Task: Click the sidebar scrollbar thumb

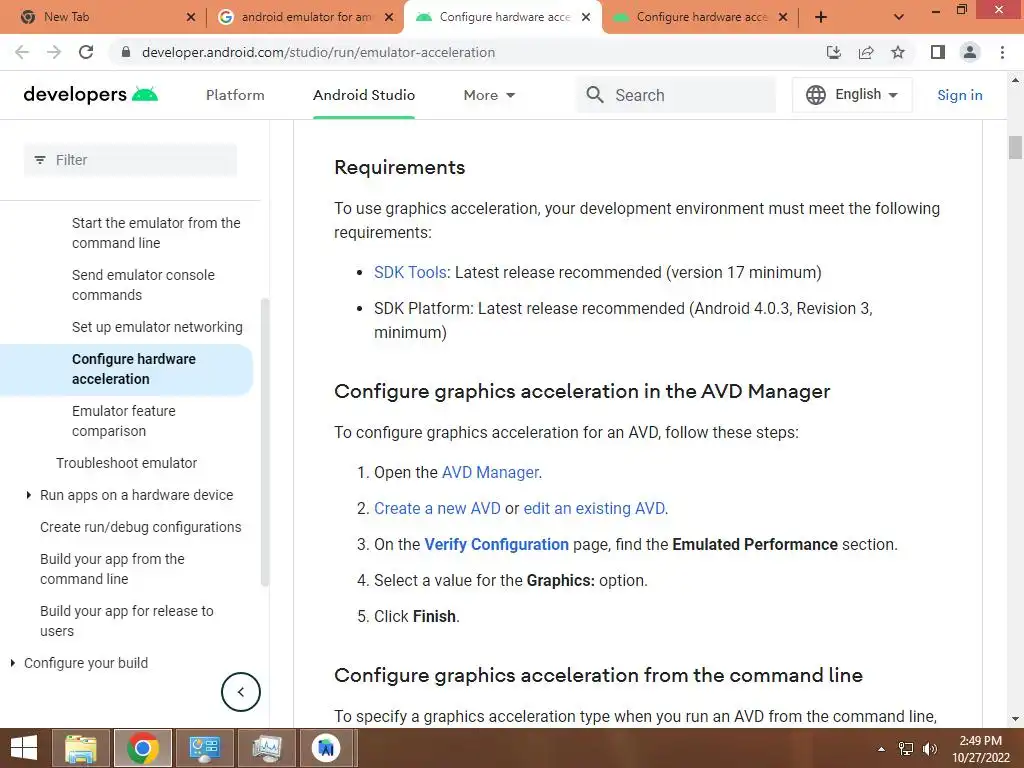Action: click(264, 443)
